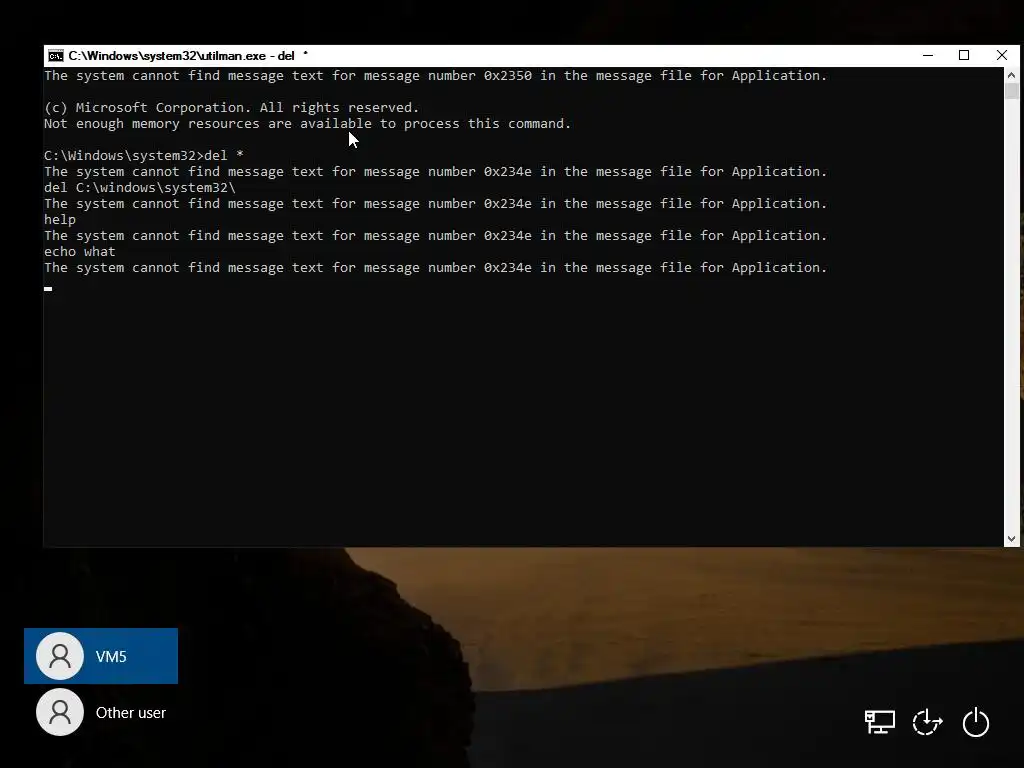Minimize the utilman.exe console window

pos(928,56)
